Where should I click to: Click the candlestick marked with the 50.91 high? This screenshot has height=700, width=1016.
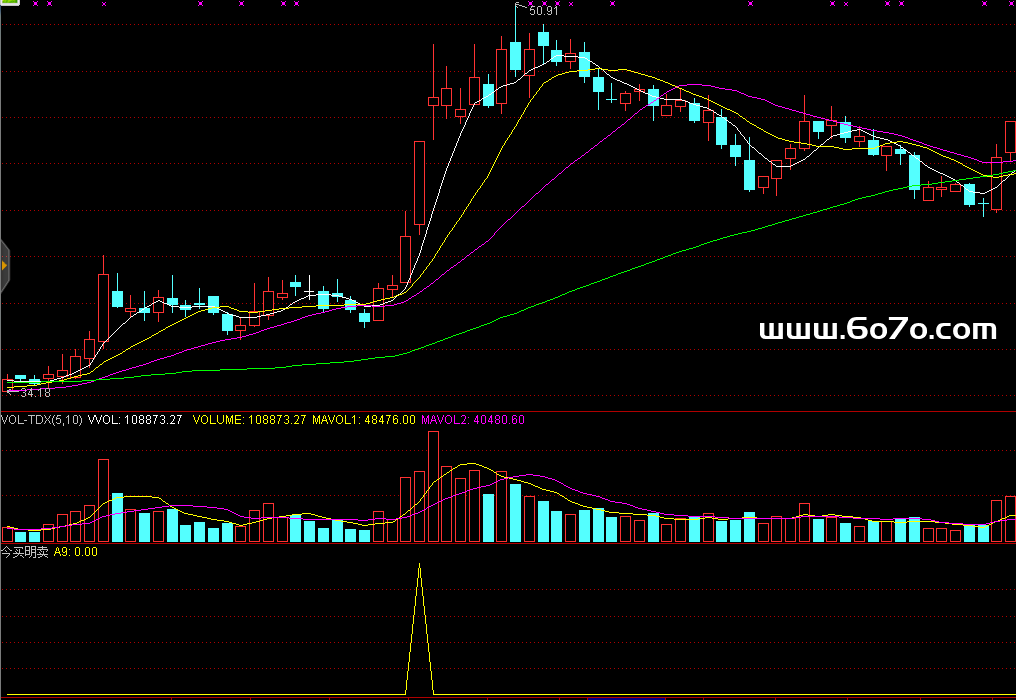click(x=516, y=56)
